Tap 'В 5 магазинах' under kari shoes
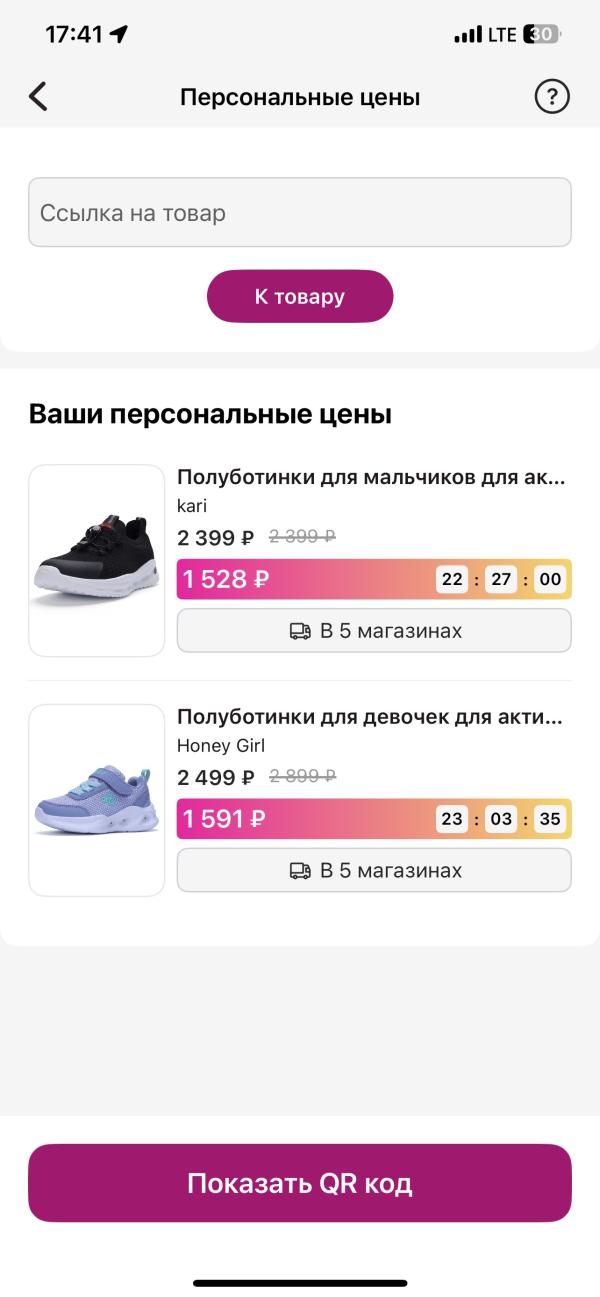This screenshot has height=1297, width=600. (391, 631)
